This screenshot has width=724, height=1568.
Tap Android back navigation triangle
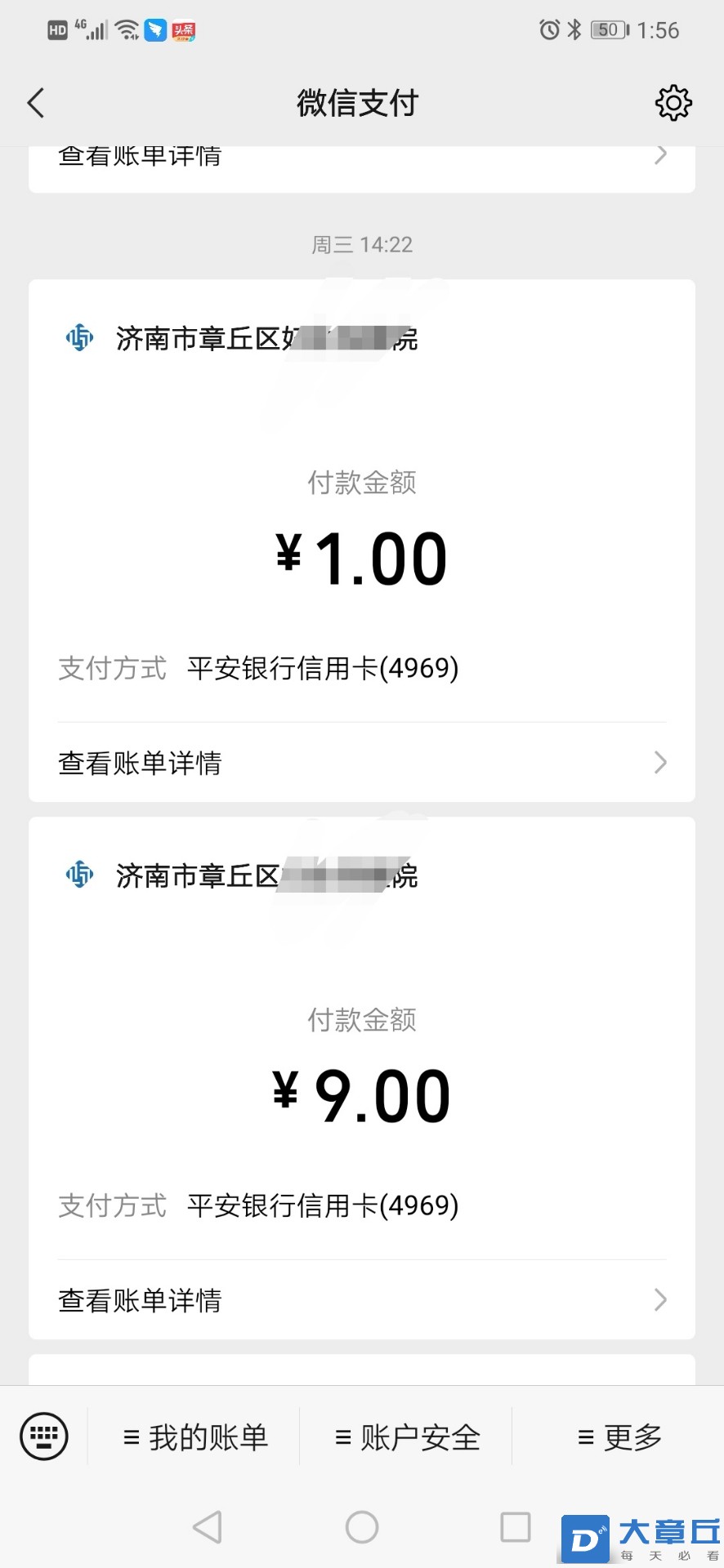tap(208, 1526)
